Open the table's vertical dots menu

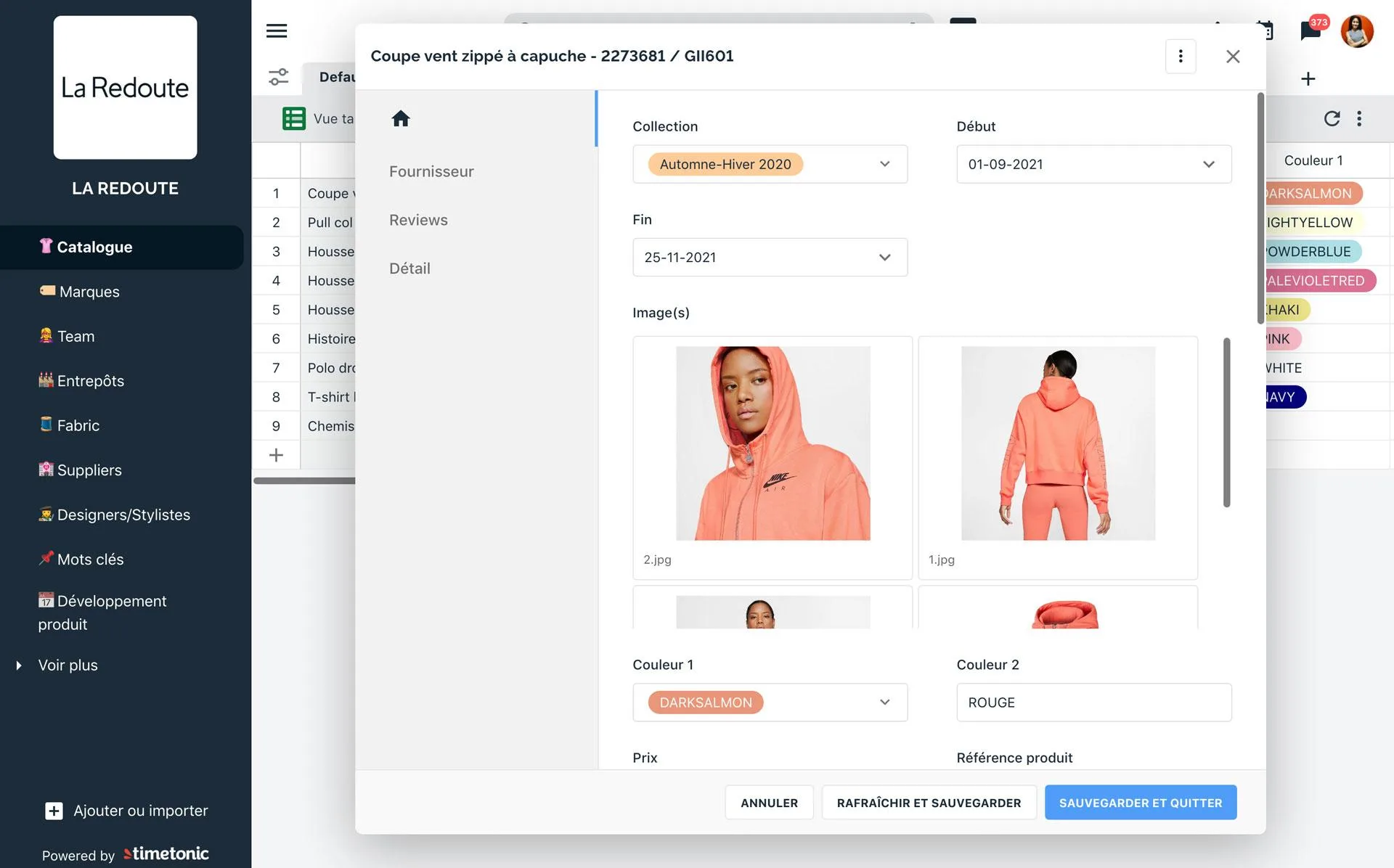(x=1359, y=118)
